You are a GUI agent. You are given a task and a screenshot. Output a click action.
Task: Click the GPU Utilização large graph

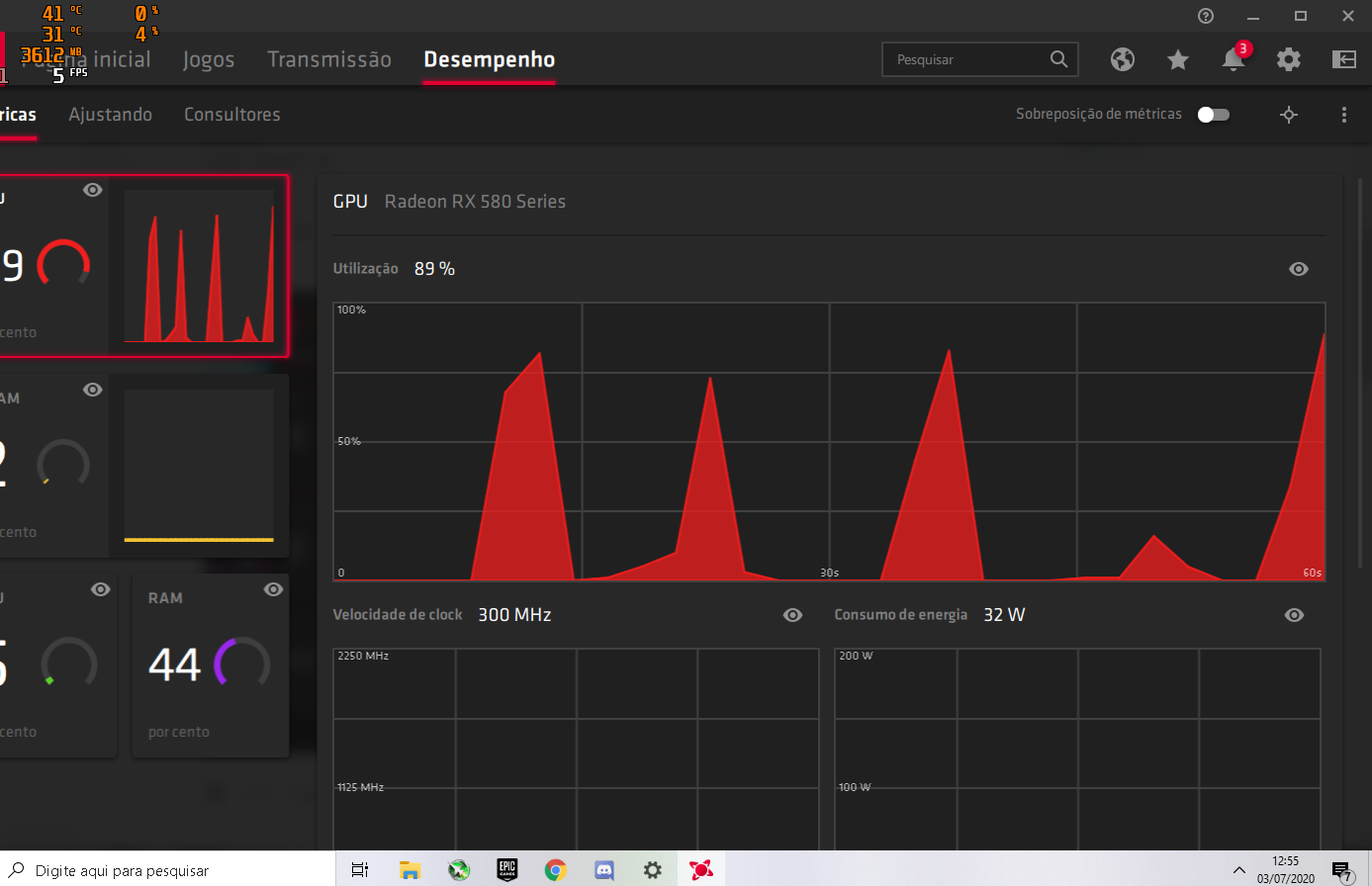point(829,441)
